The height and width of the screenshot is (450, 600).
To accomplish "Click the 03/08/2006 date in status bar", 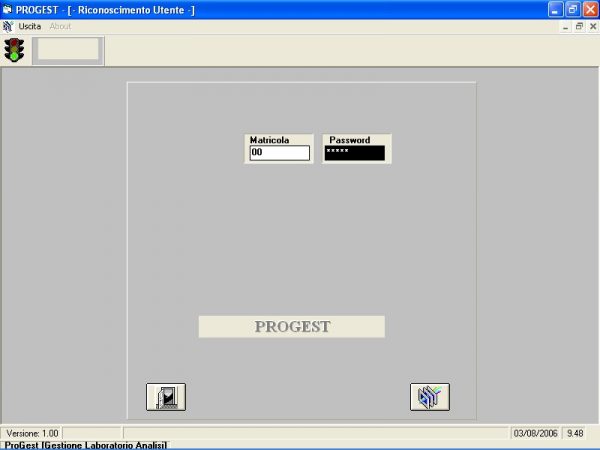I will click(535, 433).
